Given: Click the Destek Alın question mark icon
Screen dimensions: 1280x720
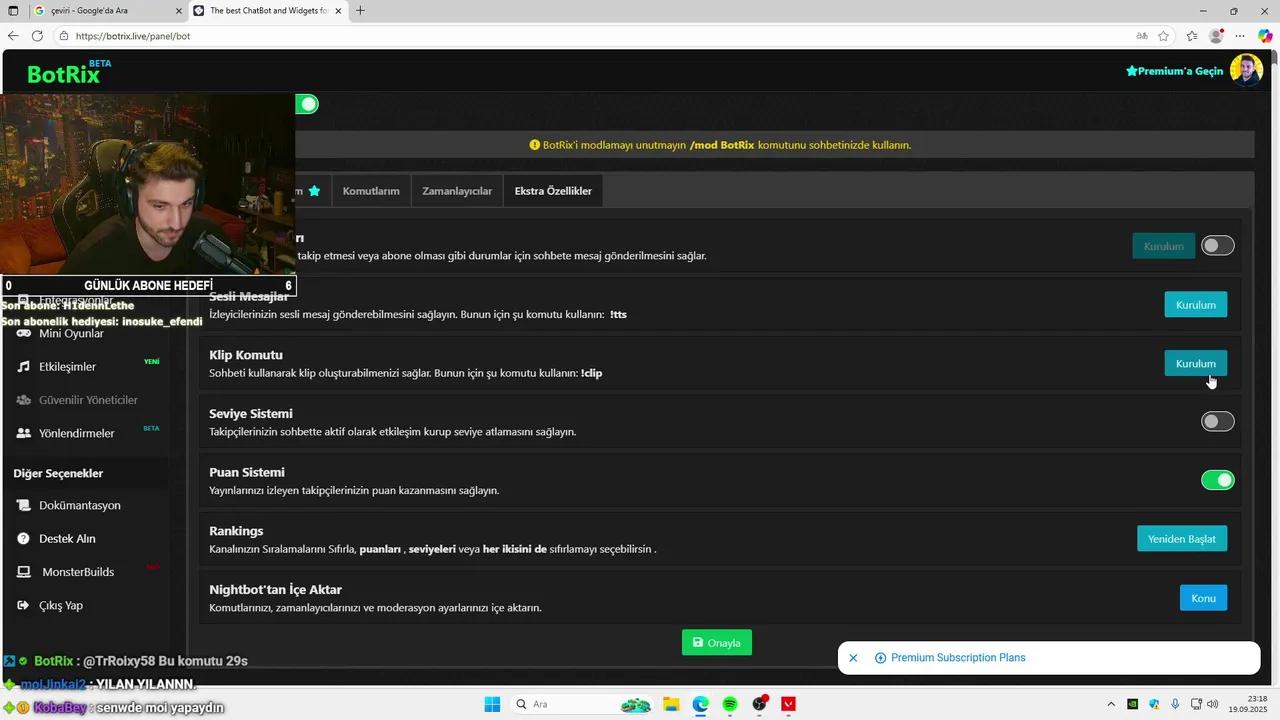Looking at the screenshot, I should click(x=24, y=539).
